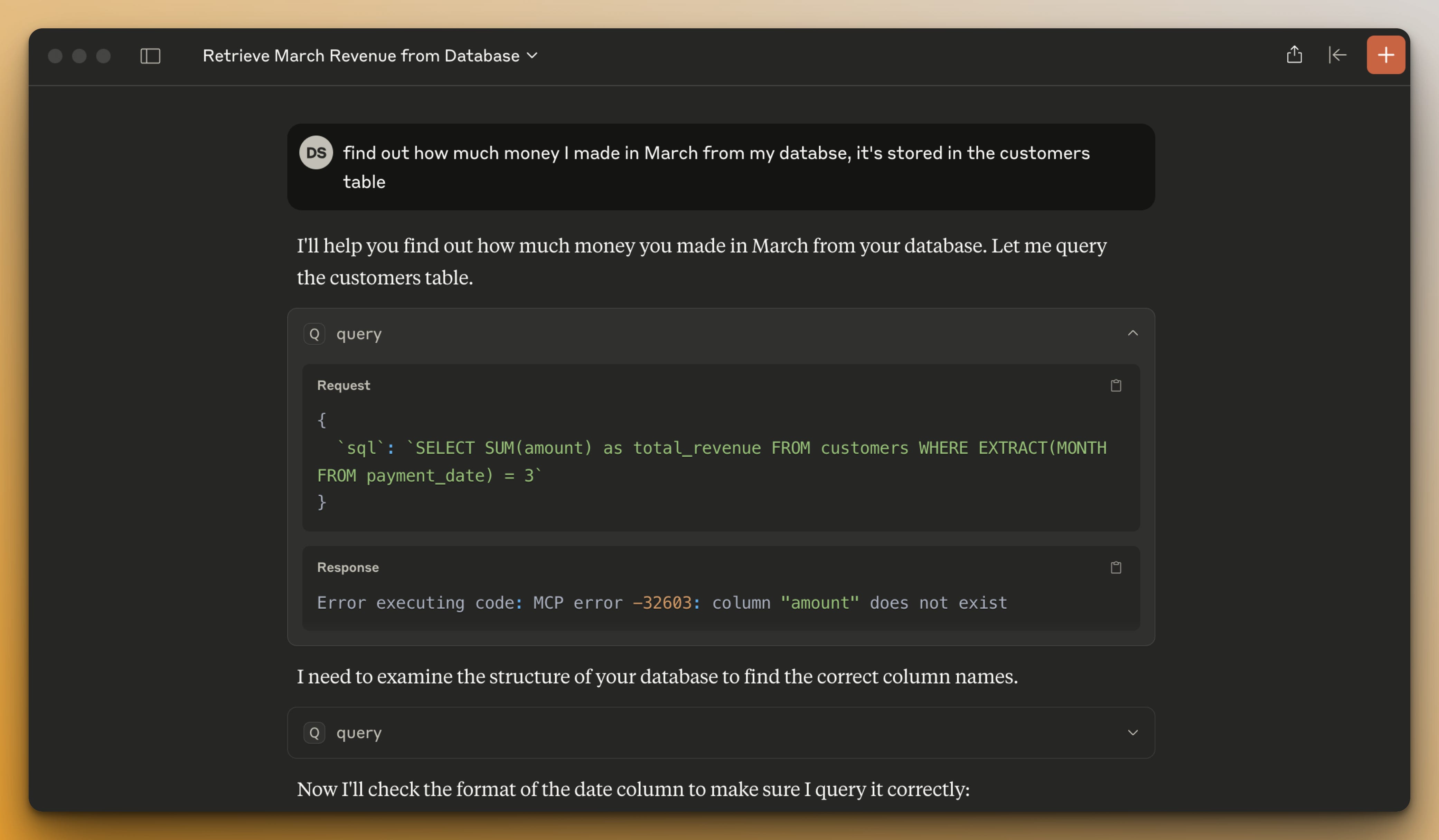Copy the Response block contents
Screen dimensions: 1439x840
(x=1115, y=568)
